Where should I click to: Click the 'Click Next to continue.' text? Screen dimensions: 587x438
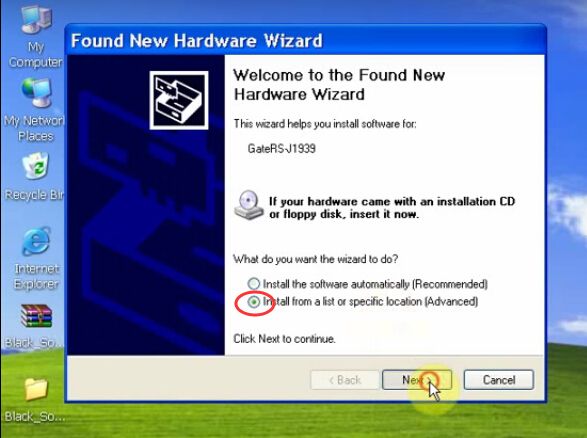tap(284, 339)
